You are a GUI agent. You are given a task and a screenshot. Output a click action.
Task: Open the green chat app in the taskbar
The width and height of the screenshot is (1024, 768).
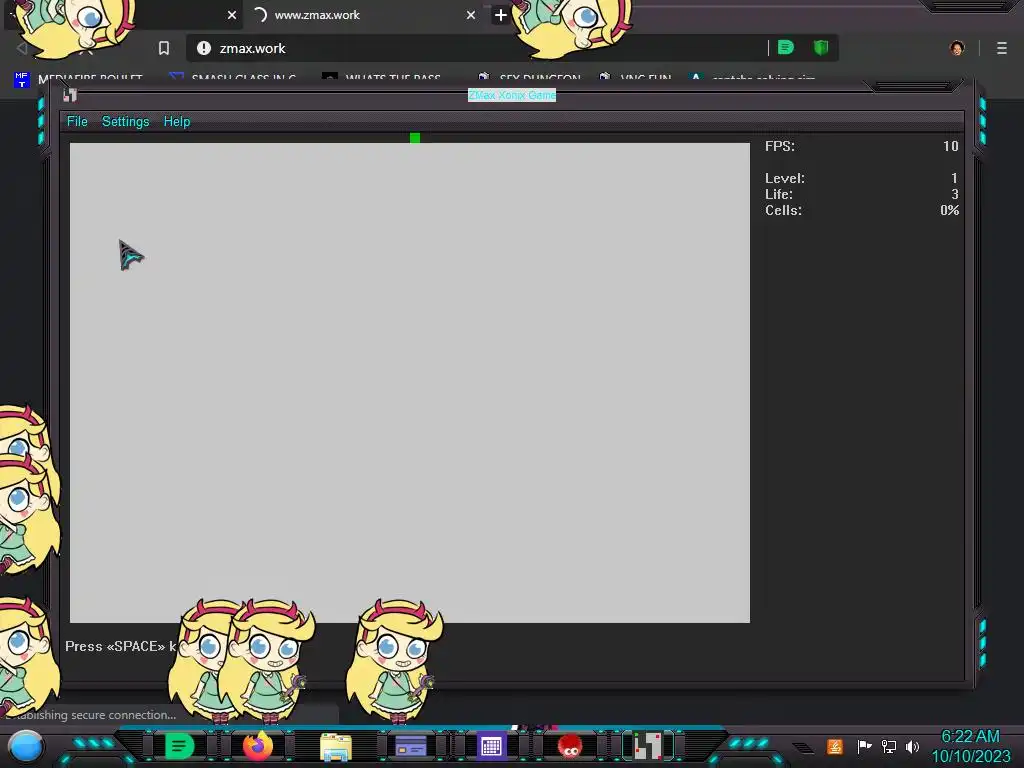tap(179, 746)
